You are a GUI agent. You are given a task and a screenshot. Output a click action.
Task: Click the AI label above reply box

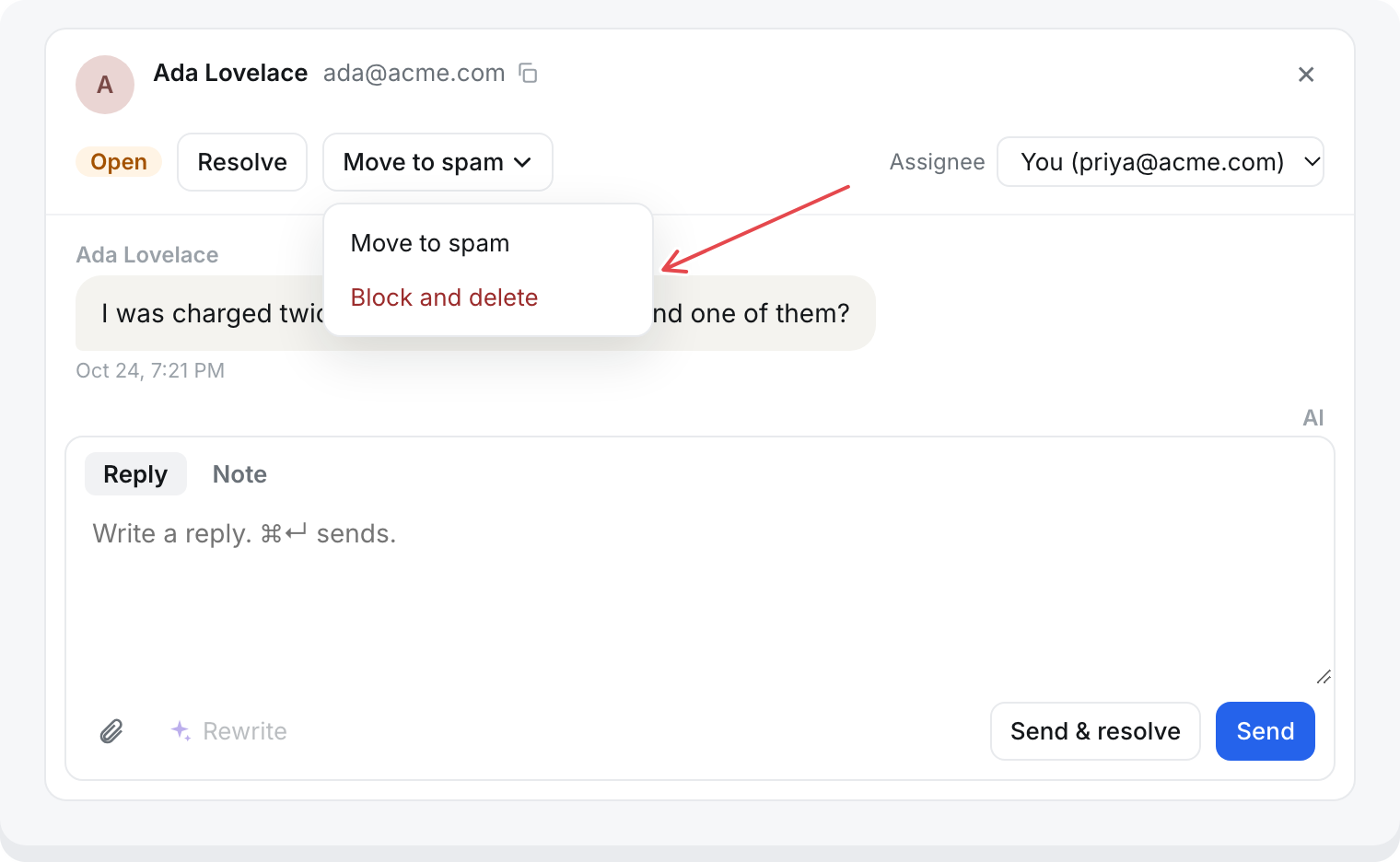[x=1313, y=418]
